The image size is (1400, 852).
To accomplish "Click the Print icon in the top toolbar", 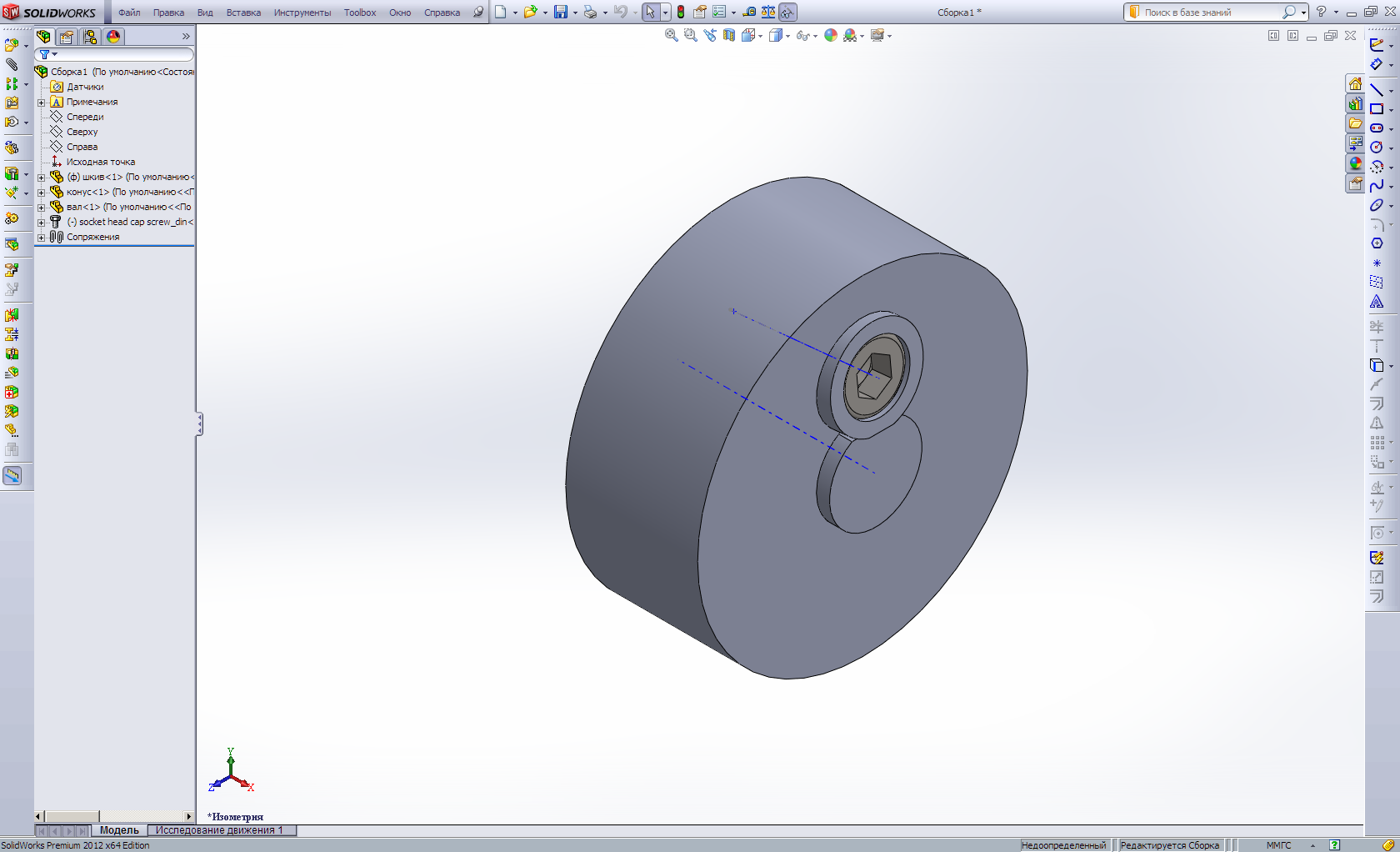I will coord(590,12).
